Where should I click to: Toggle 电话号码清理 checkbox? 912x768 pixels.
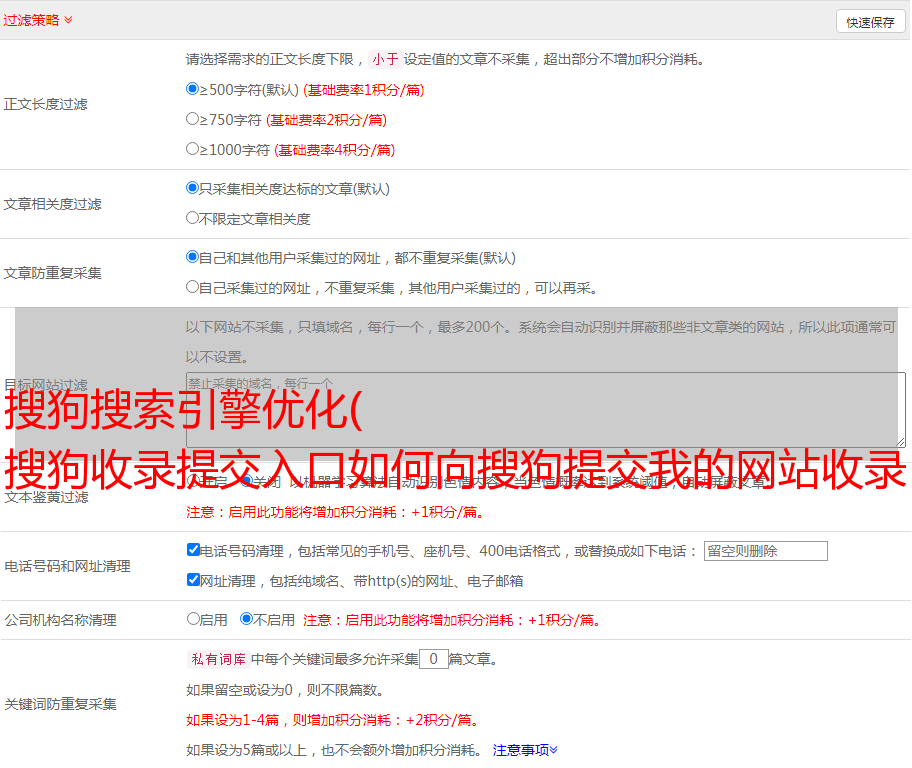193,550
